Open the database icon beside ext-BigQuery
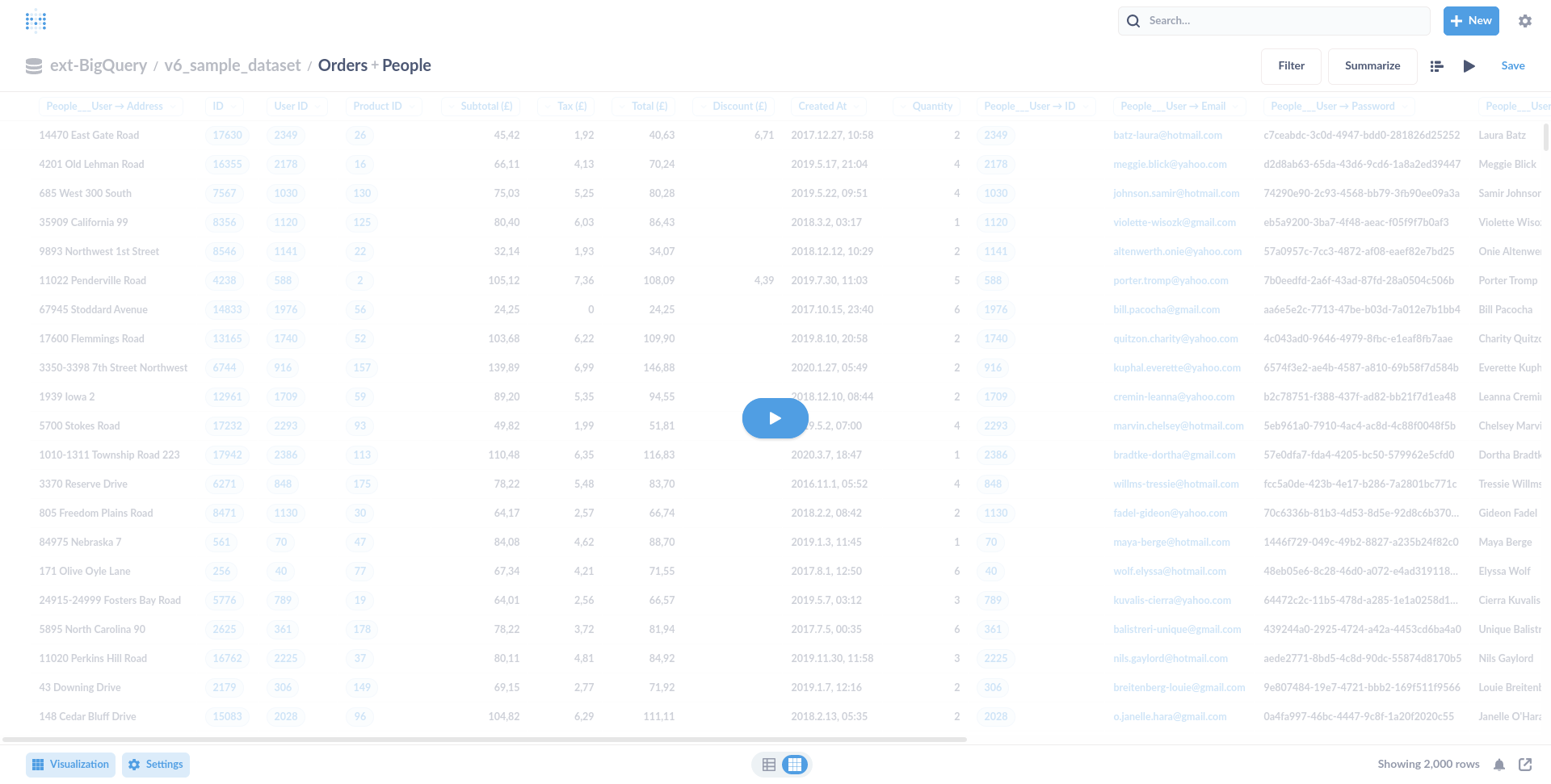This screenshot has height=784, width=1551. [x=33, y=65]
